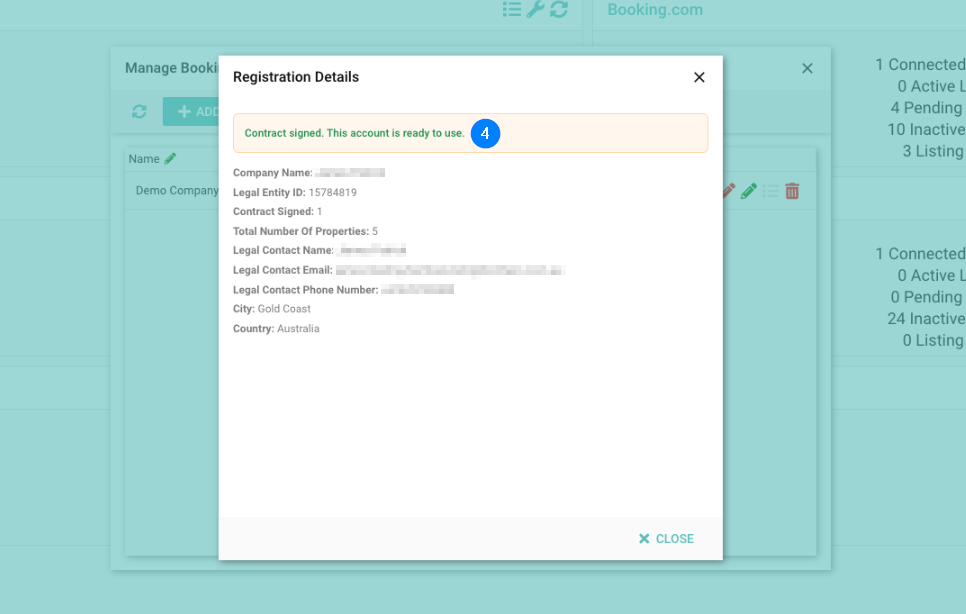Open settings with the wrench icon

point(535,9)
